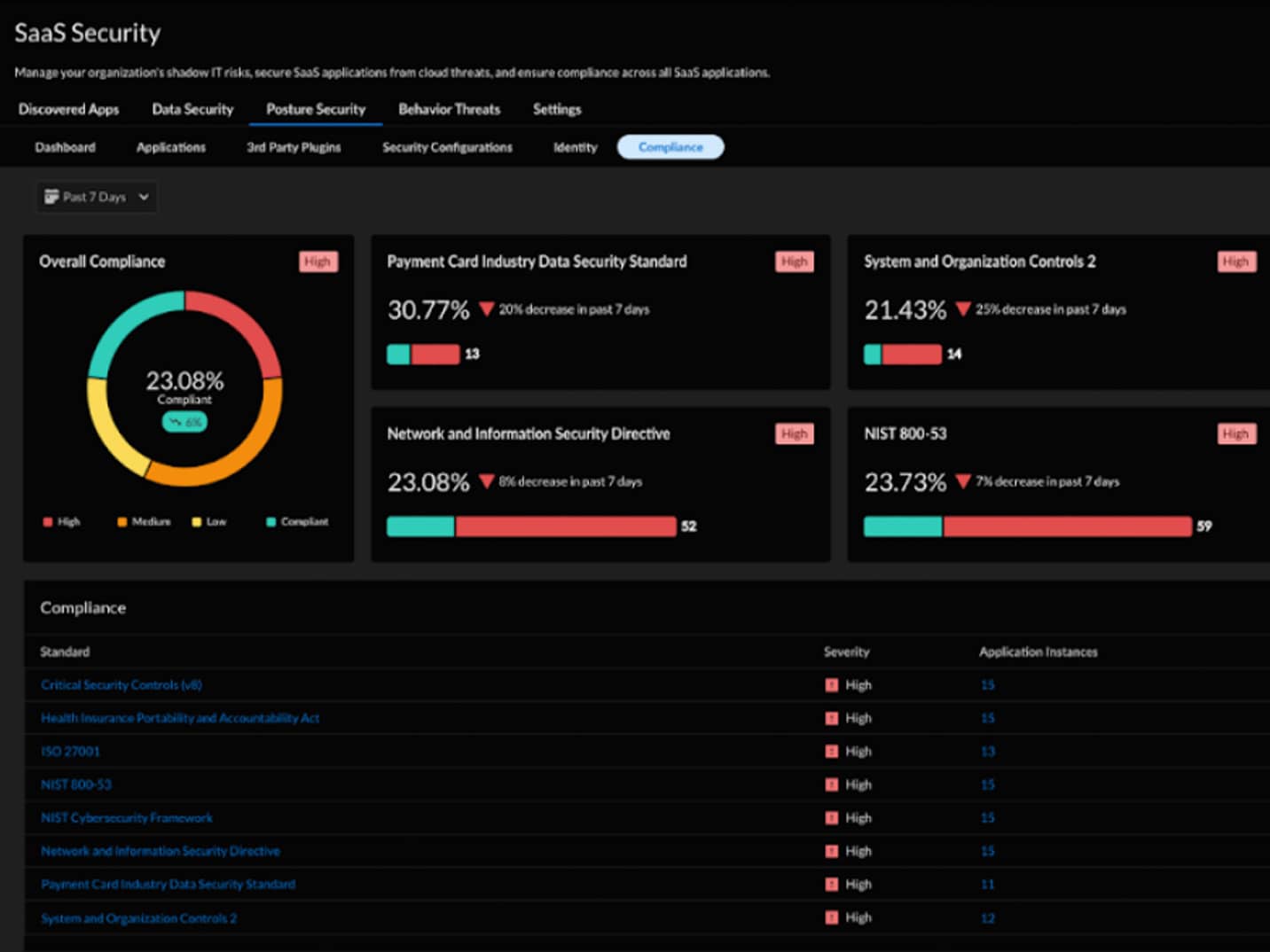Click the trend badge inside compliance donut
The height and width of the screenshot is (952, 1270).
tap(184, 423)
